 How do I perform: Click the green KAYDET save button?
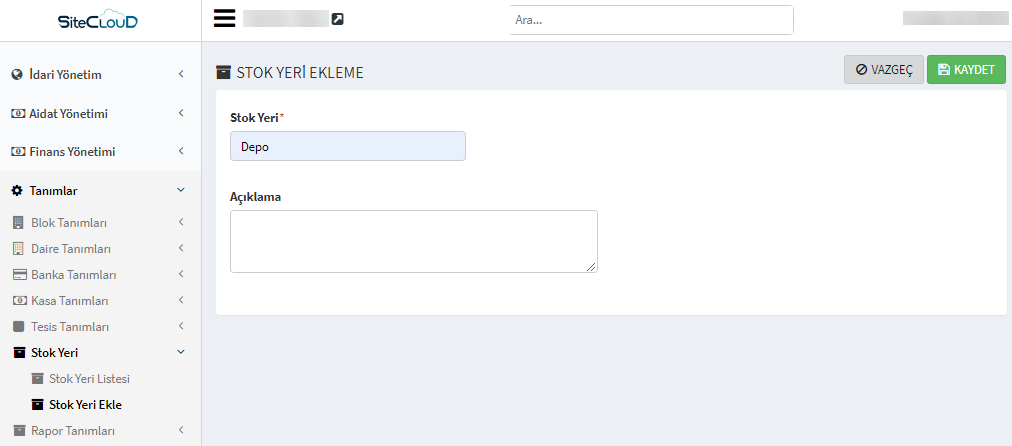pos(966,70)
